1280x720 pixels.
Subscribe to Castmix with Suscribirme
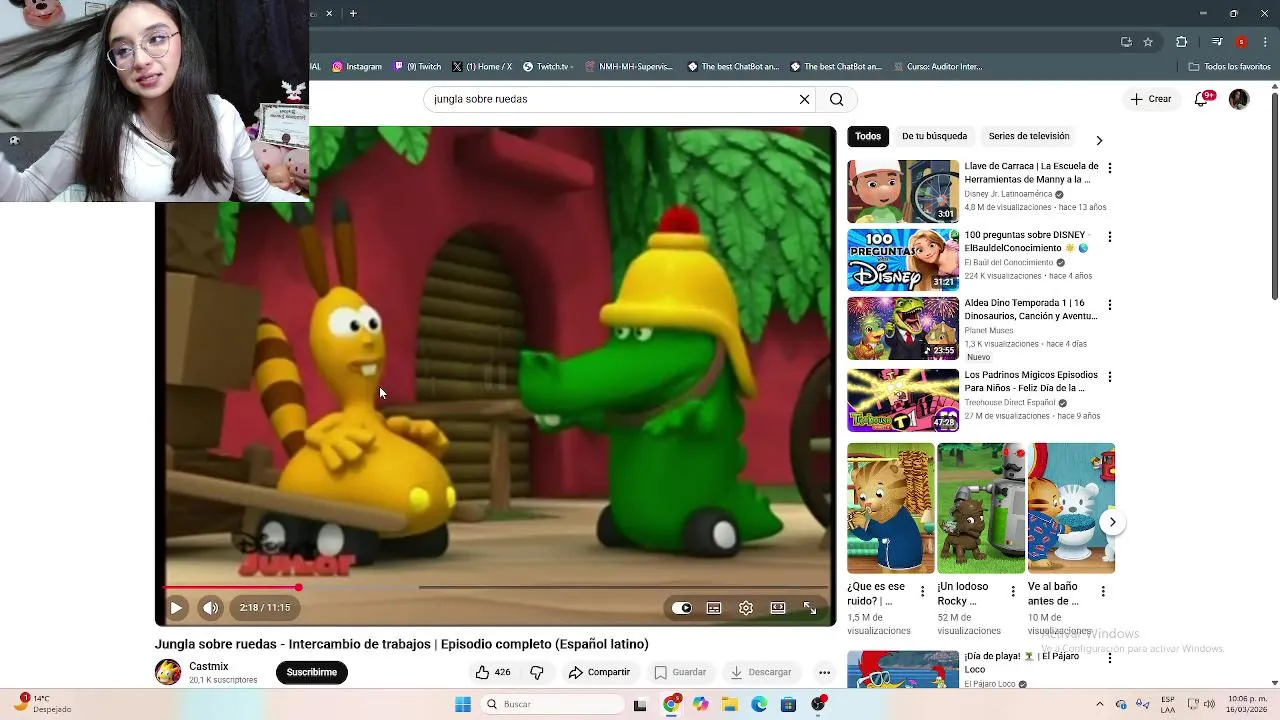312,672
